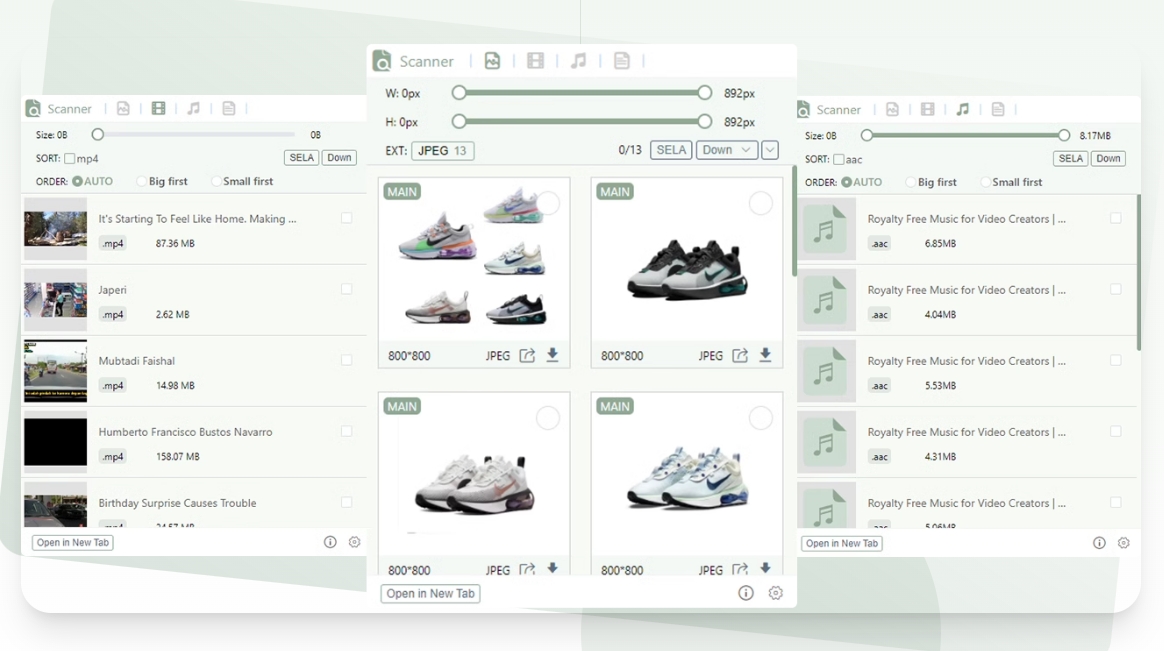The height and width of the screenshot is (651, 1164).
Task: Tick the mp4 sort checkbox in left panel
Action: tap(70, 158)
